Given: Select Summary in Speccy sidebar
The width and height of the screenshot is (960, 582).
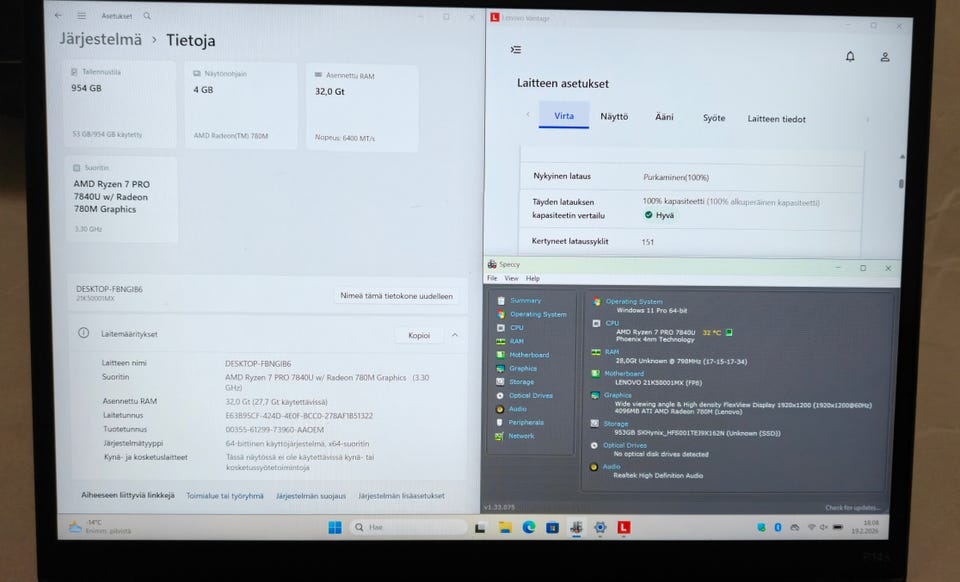Looking at the screenshot, I should point(525,300).
